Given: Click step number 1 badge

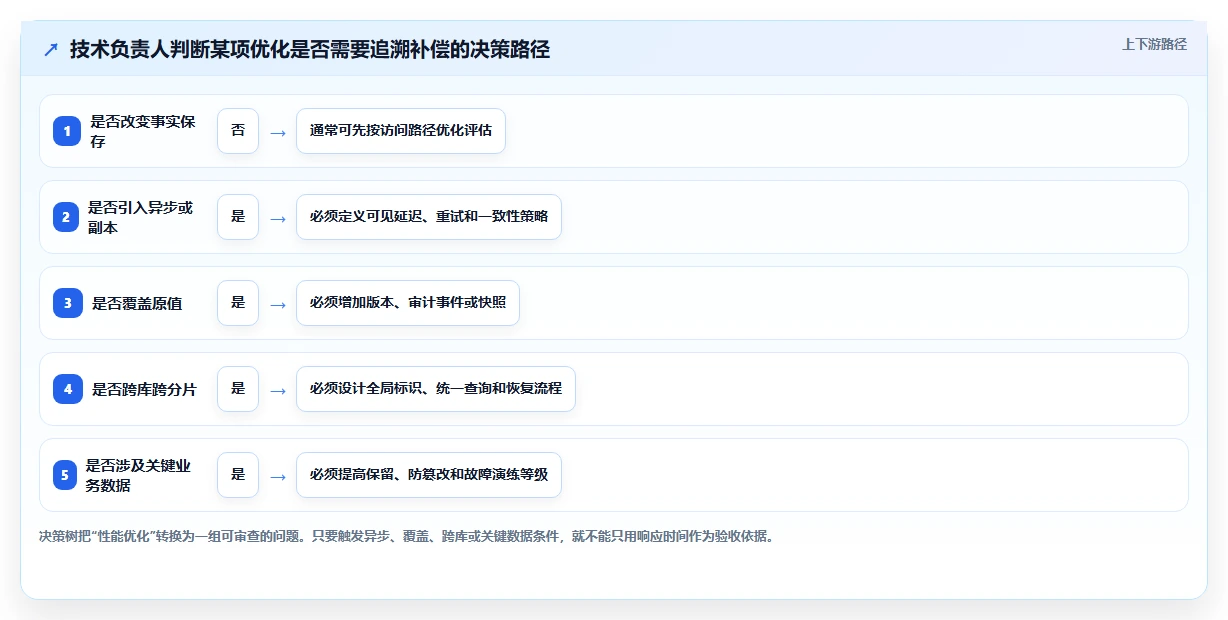Looking at the screenshot, I should (67, 131).
